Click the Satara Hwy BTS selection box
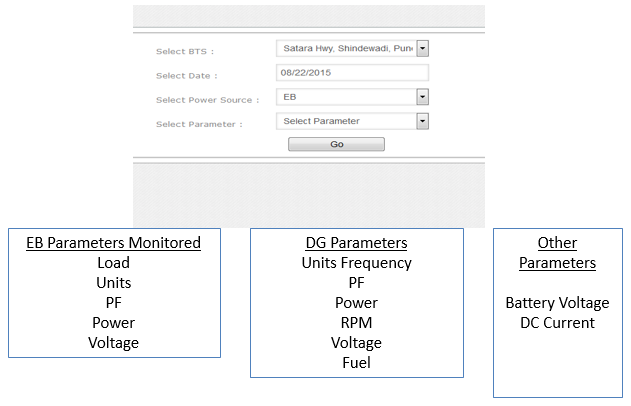631x406 pixels. tap(345, 48)
